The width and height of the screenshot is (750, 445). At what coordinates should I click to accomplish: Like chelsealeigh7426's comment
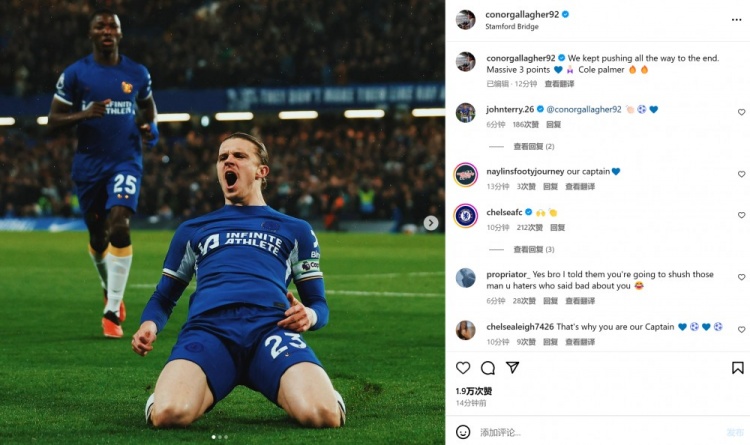pyautogui.click(x=741, y=329)
